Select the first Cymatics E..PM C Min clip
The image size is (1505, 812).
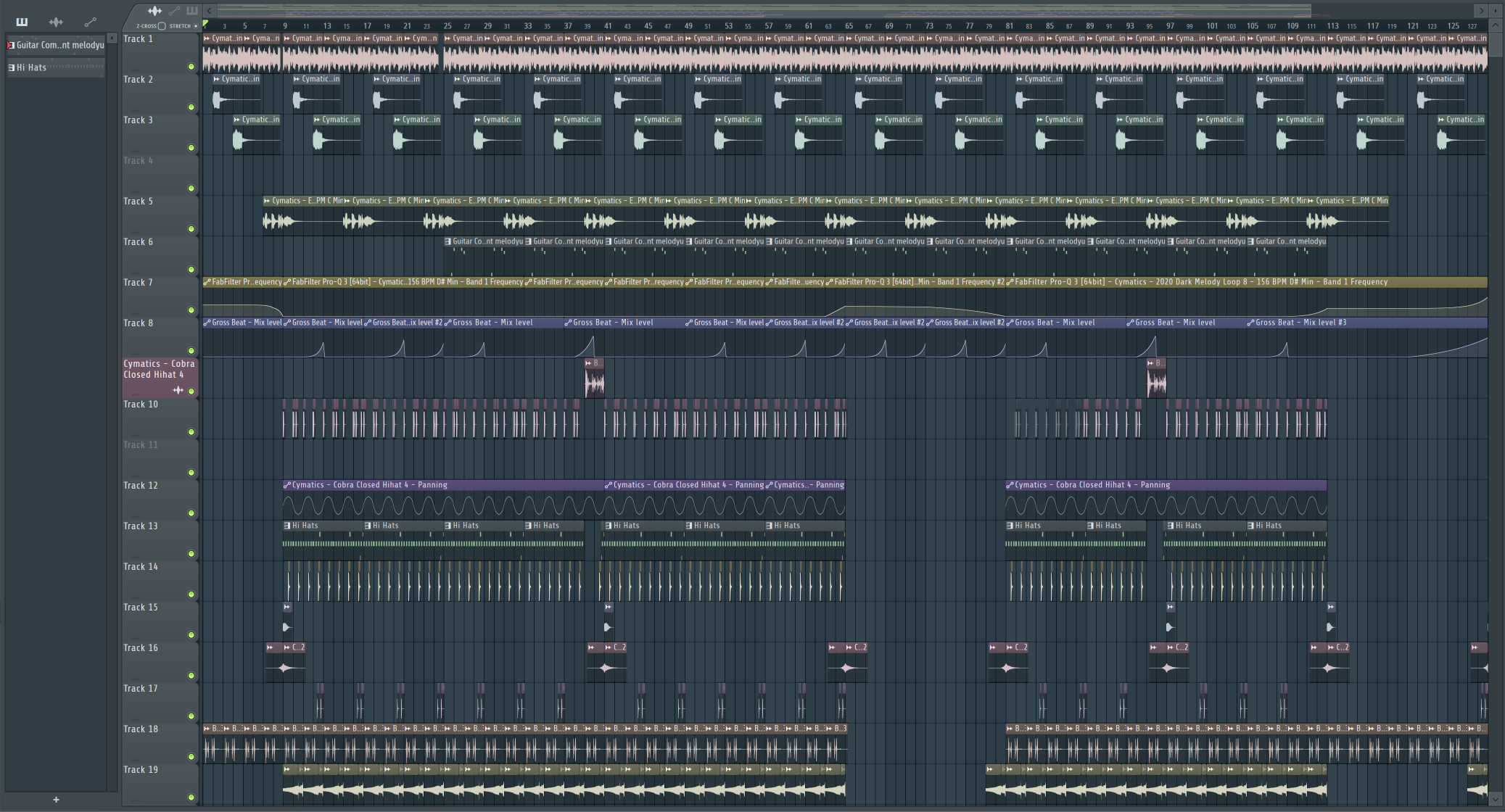[x=303, y=215]
